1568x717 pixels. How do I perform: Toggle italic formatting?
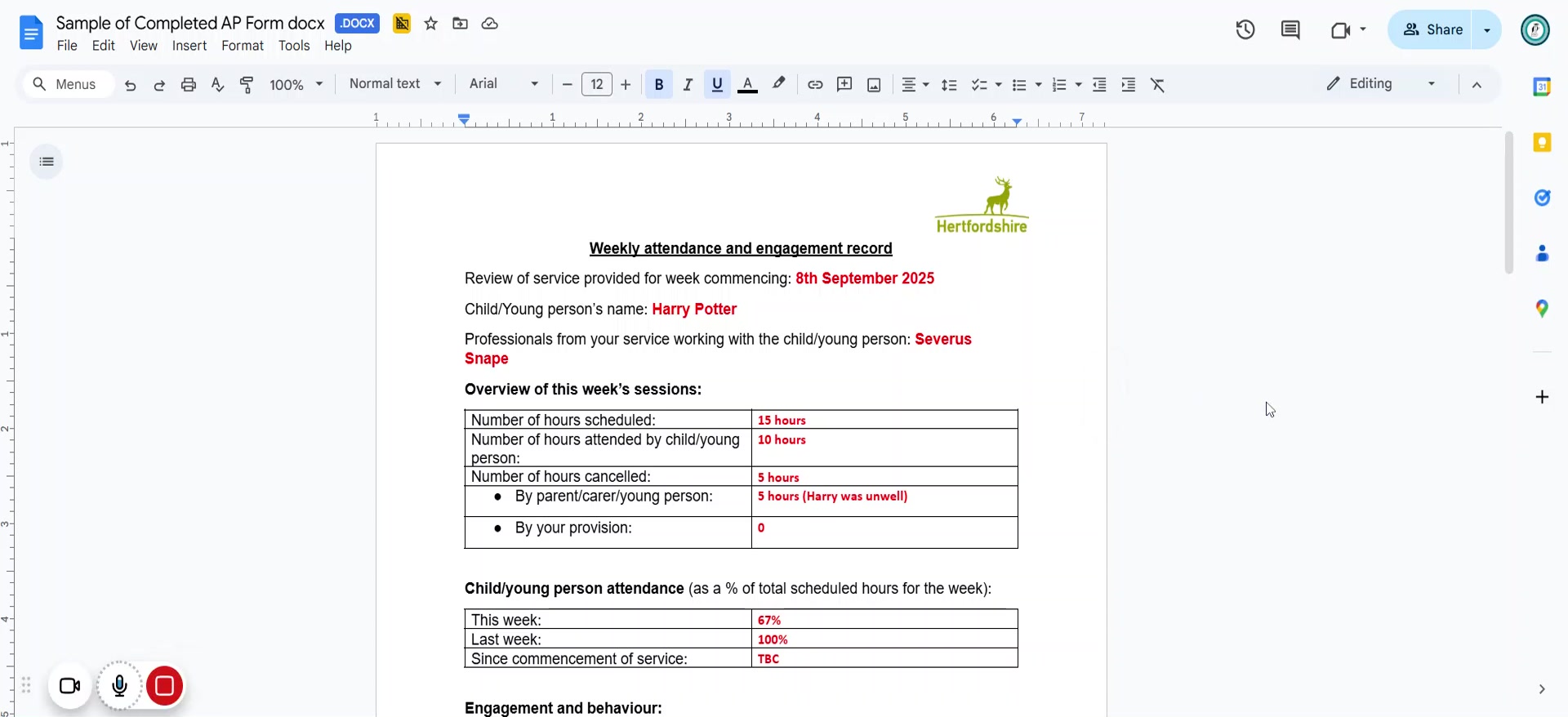tap(688, 85)
